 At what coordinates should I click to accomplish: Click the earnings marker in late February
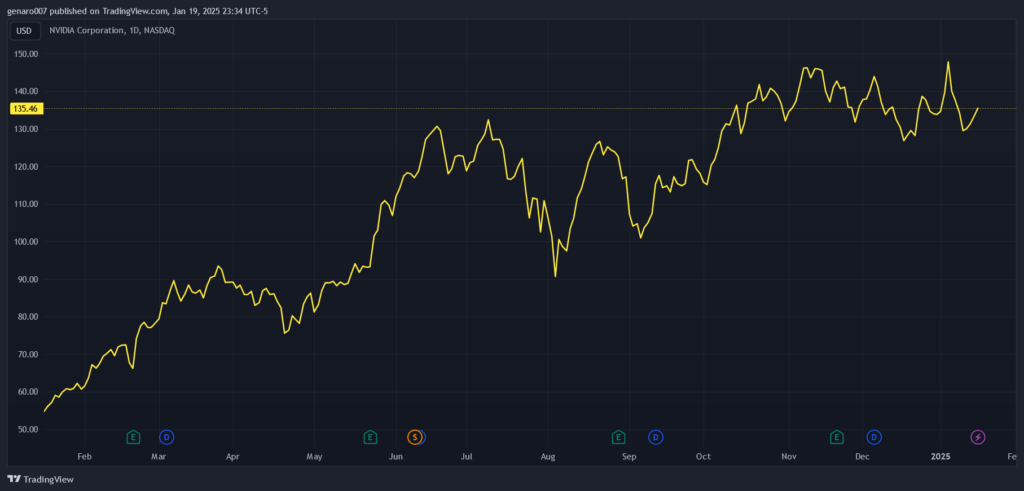click(133, 437)
